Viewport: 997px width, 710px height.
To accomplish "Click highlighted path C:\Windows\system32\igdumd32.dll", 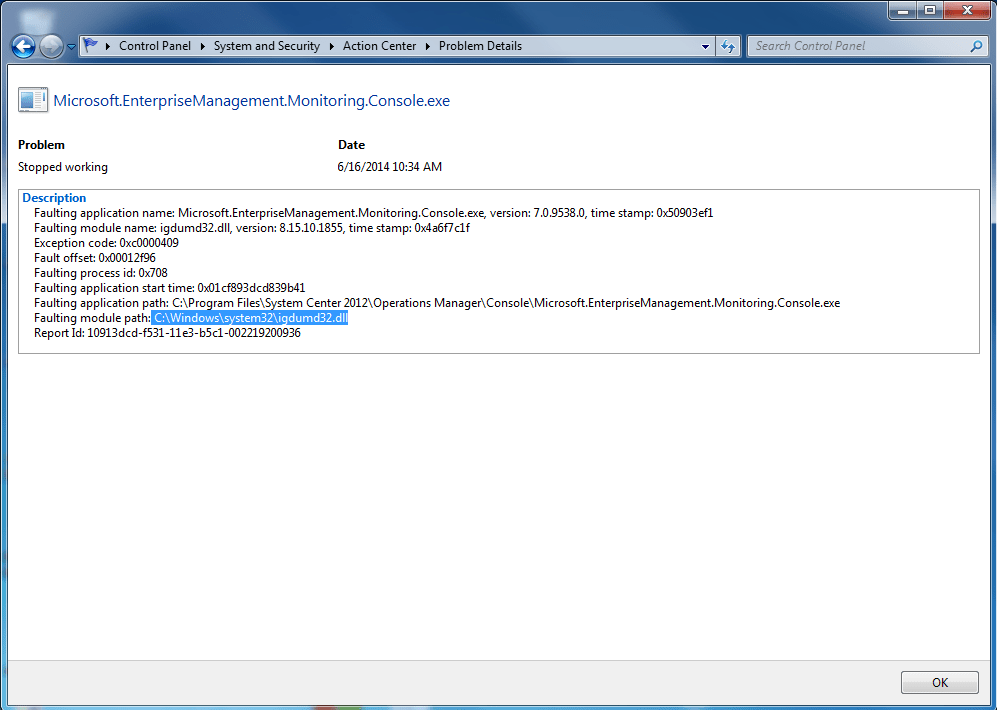I will [x=250, y=318].
